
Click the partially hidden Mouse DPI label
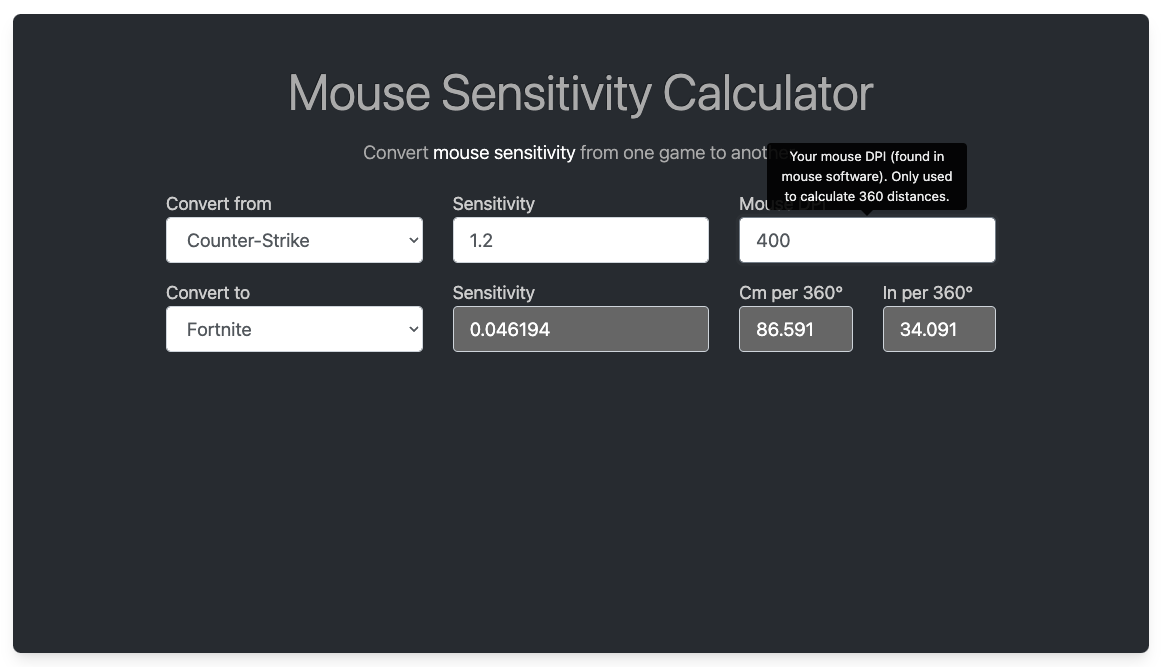coord(752,205)
